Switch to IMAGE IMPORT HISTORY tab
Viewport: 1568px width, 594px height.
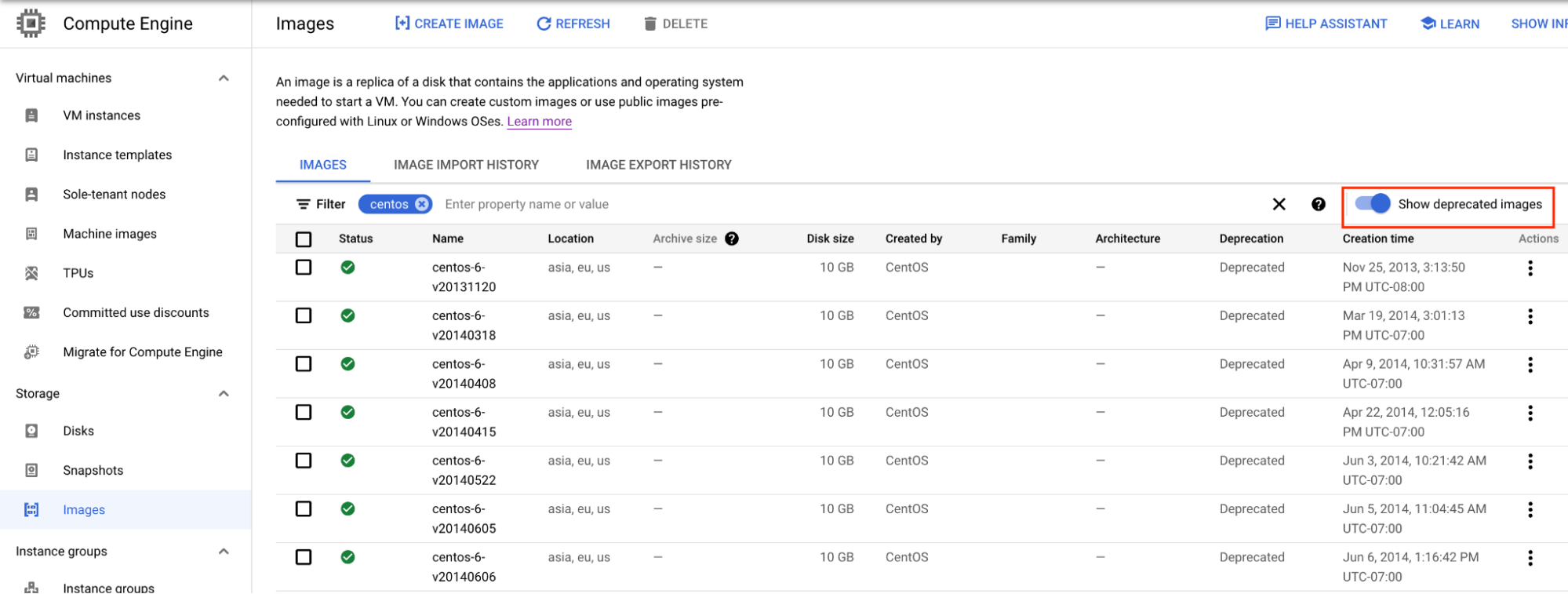[x=466, y=165]
